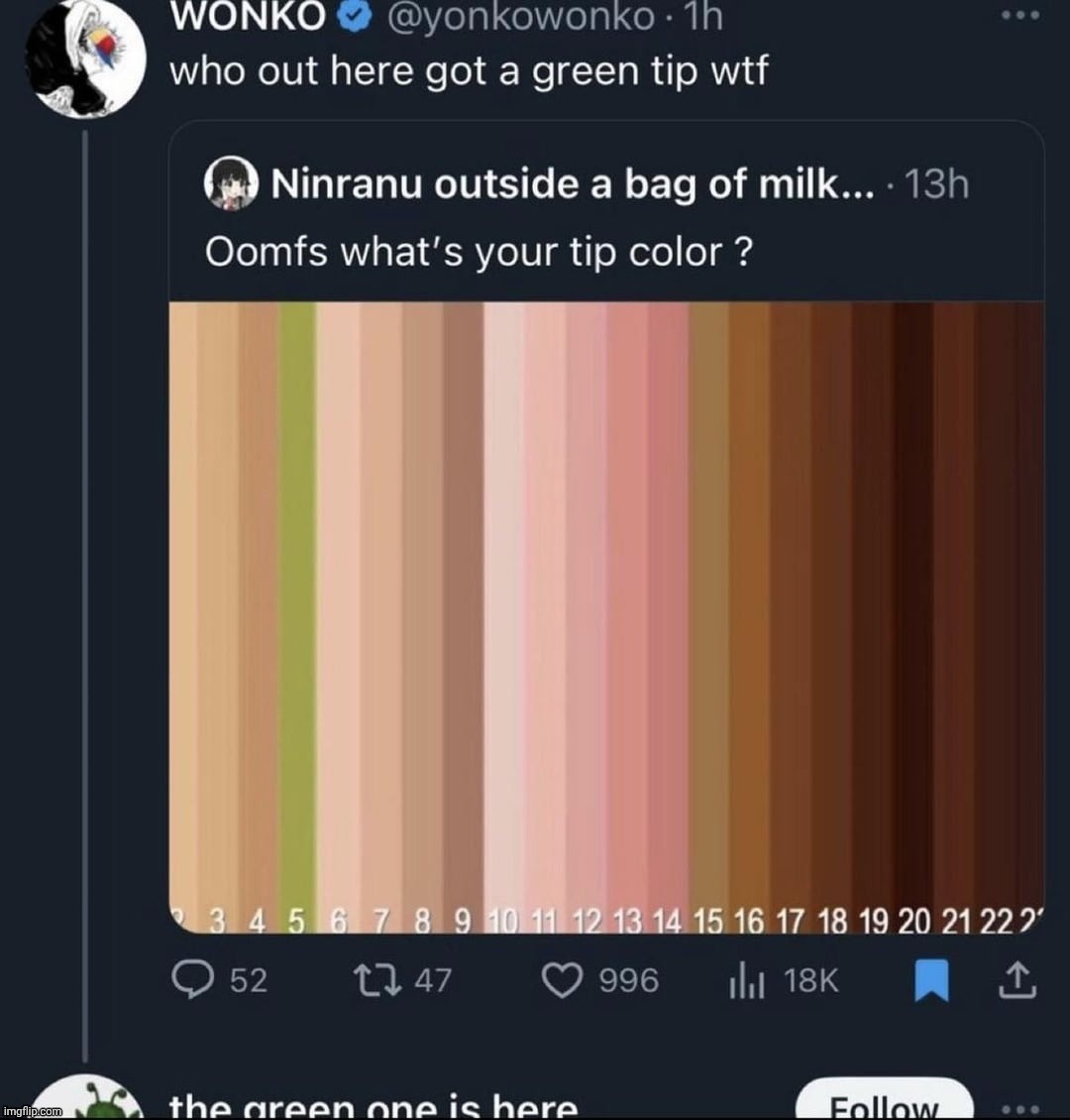Select the @yonkowonko username handle

coord(515,15)
